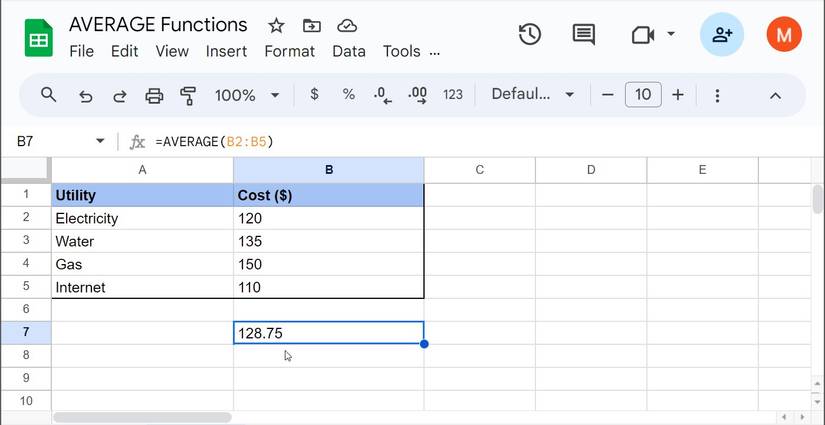Undo the last action
Image resolution: width=825 pixels, height=425 pixels.
click(86, 96)
